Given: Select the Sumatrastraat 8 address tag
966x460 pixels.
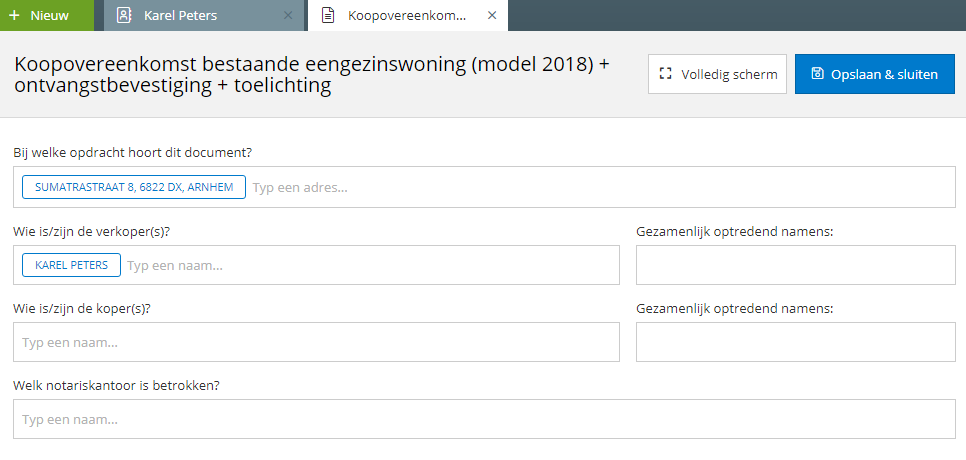Looking at the screenshot, I should pos(134,187).
